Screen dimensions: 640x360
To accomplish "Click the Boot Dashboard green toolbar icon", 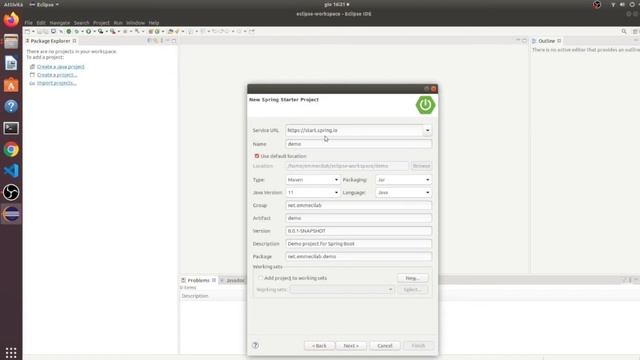I will click(x=69, y=31).
